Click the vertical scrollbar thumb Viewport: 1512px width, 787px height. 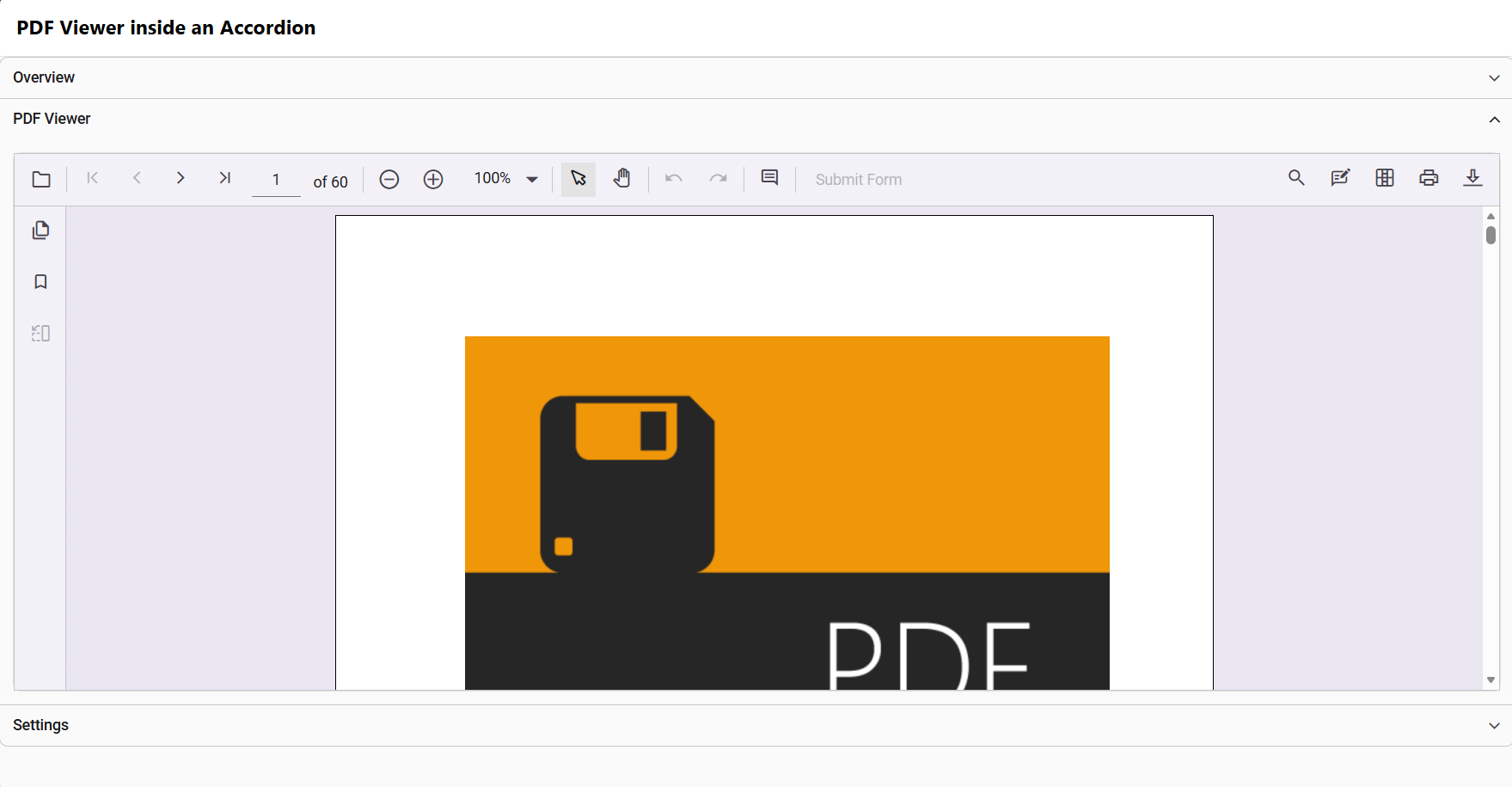[x=1491, y=235]
